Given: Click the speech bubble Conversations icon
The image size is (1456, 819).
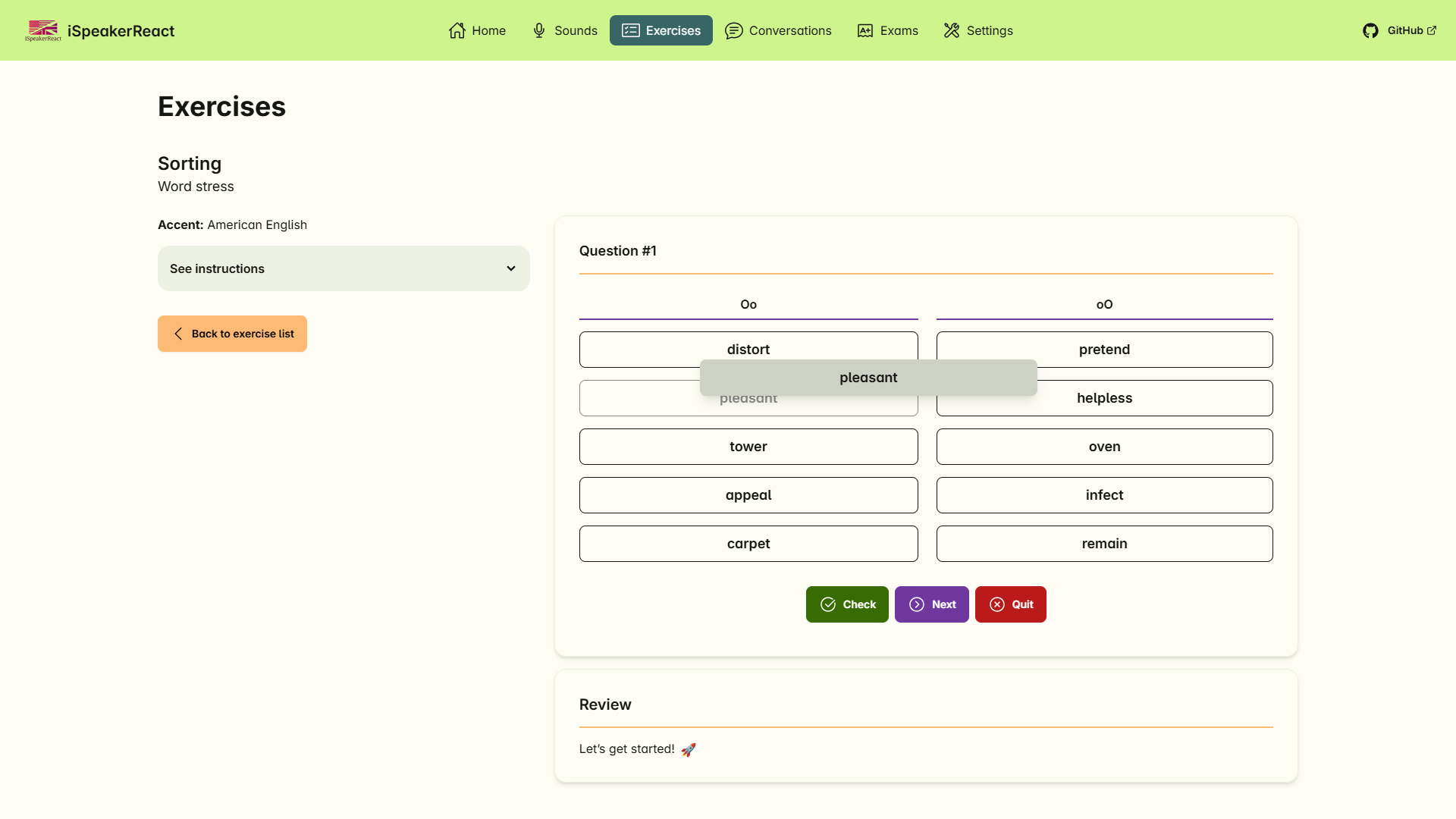Looking at the screenshot, I should click(733, 30).
